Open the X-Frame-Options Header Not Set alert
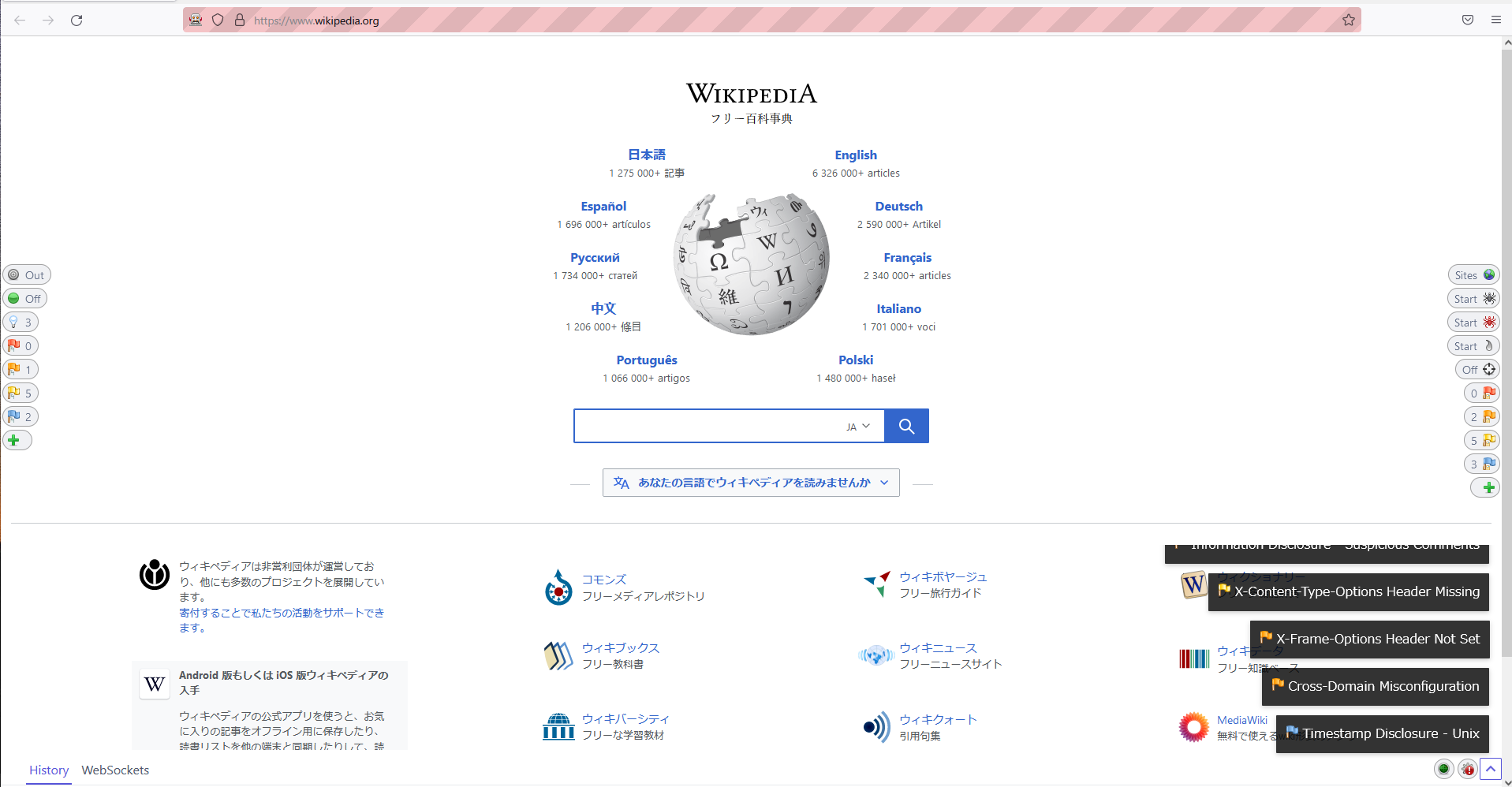The image size is (1512, 787). pos(1369,640)
